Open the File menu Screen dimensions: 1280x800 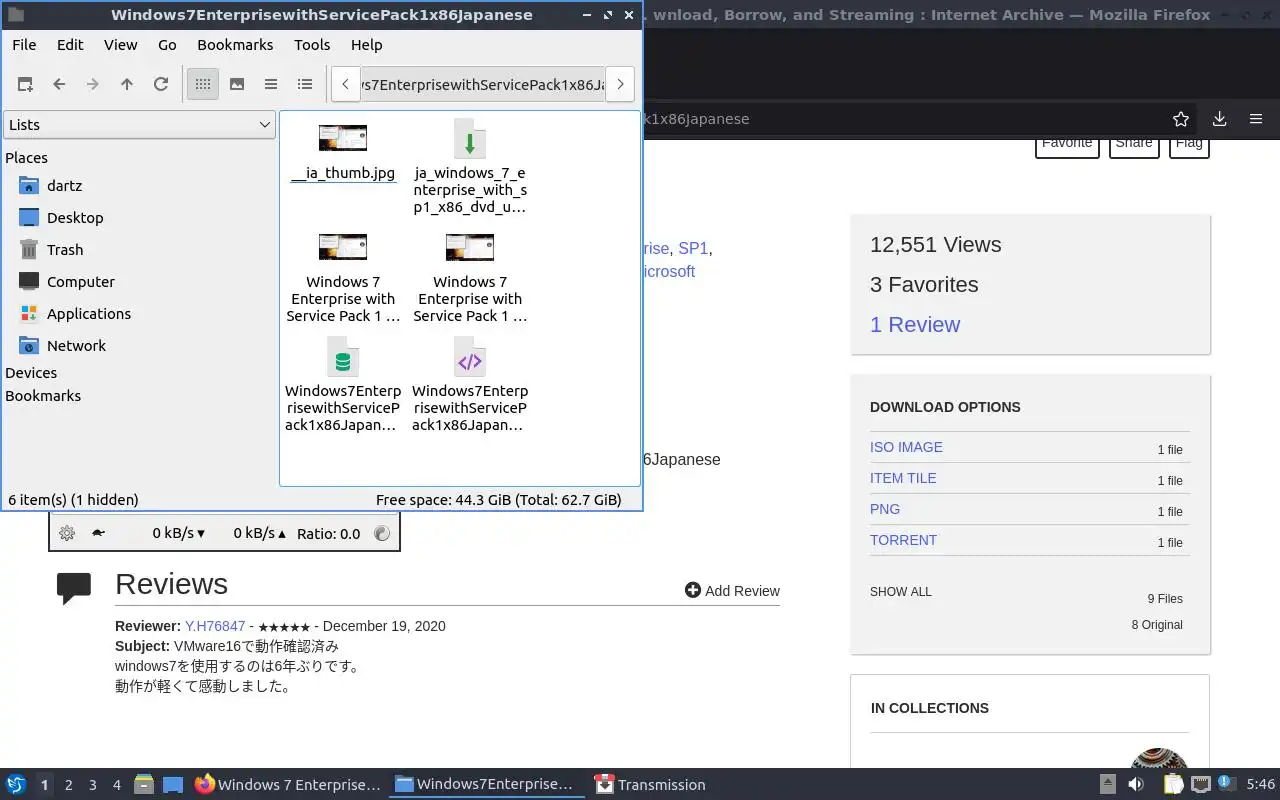[x=24, y=45]
